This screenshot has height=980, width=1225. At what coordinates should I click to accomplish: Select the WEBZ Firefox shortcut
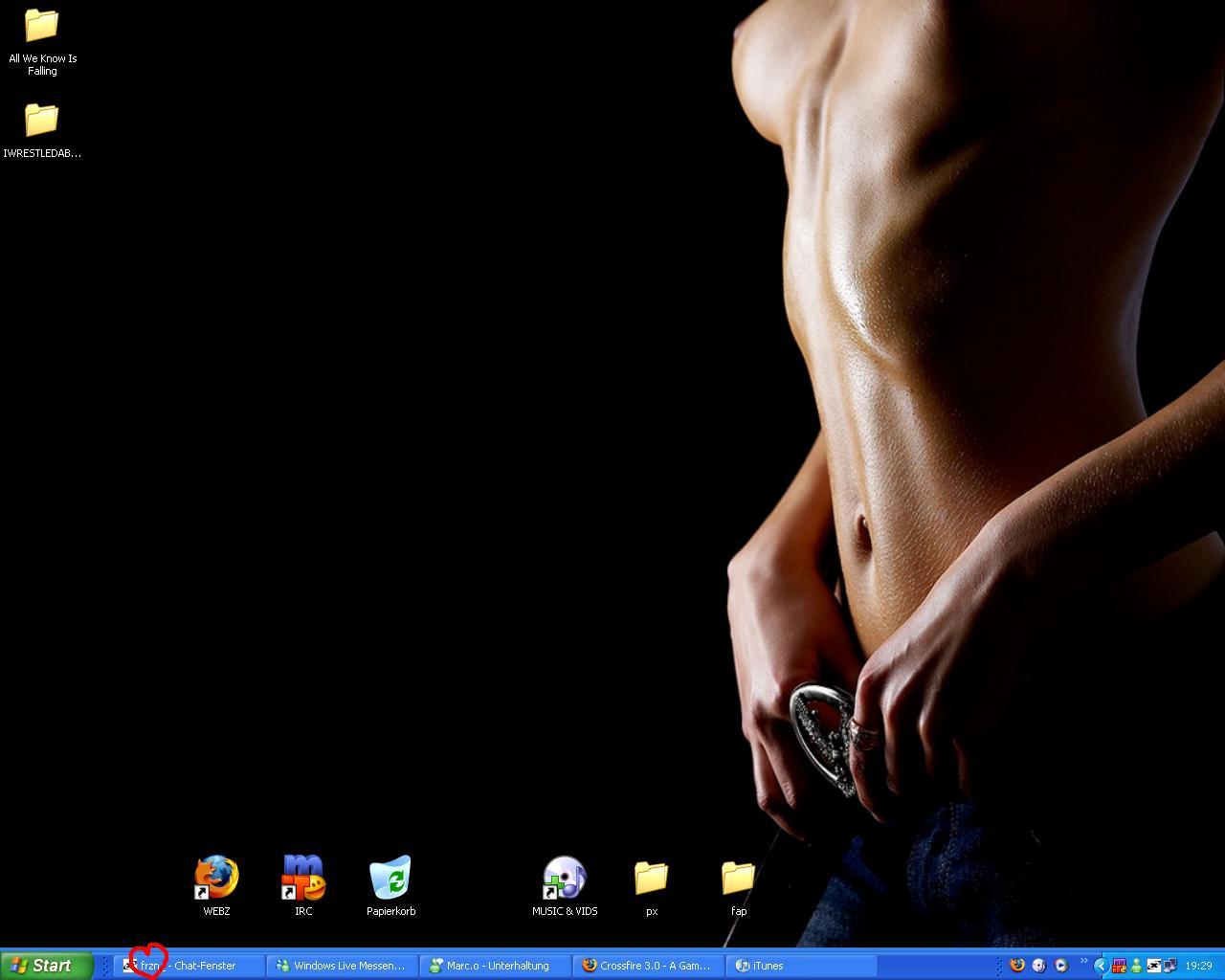click(x=216, y=886)
